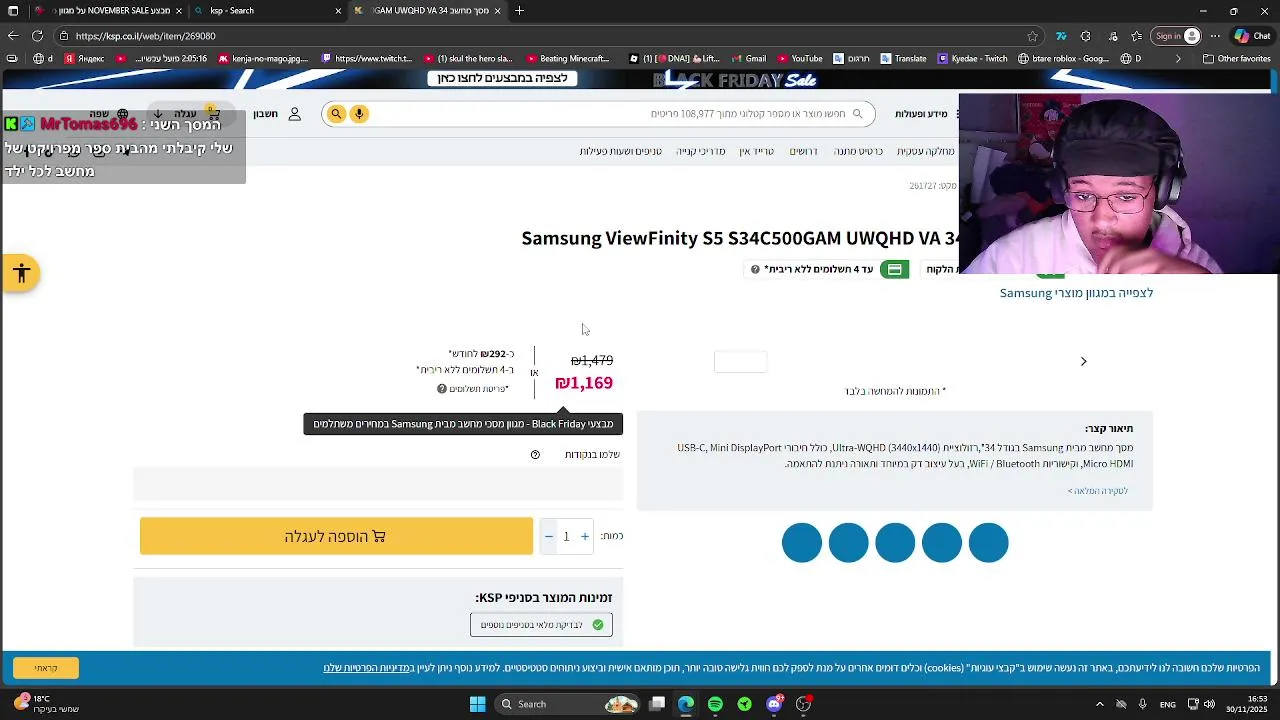
Task: Click the green installments card icon
Action: point(894,269)
